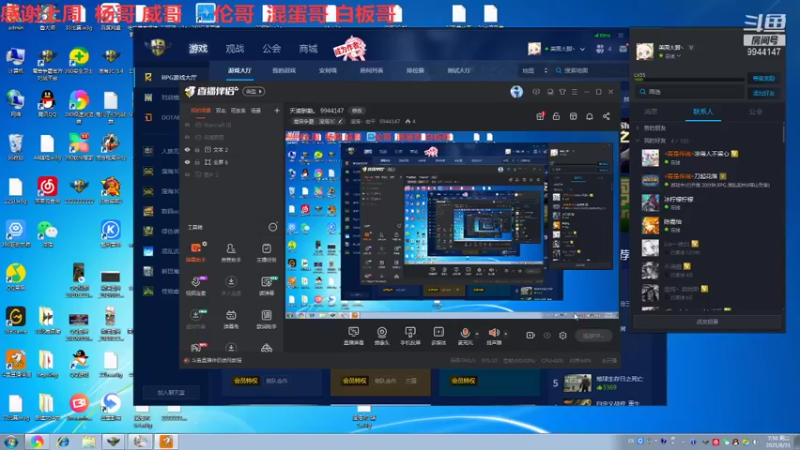Open the layout icon next to the bell

click(x=573, y=116)
